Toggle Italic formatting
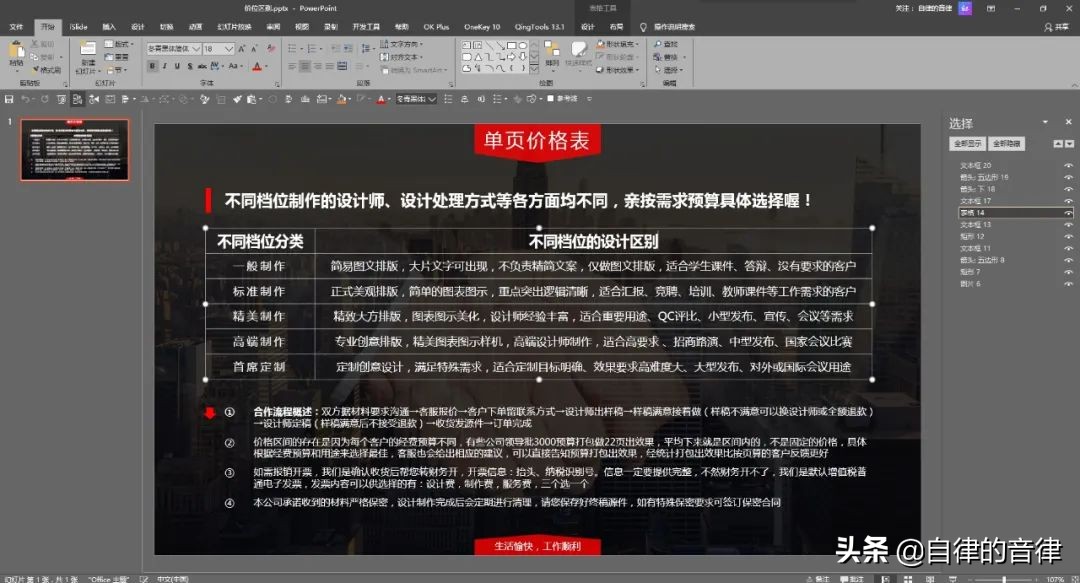This screenshot has width=1080, height=583. 165,66
